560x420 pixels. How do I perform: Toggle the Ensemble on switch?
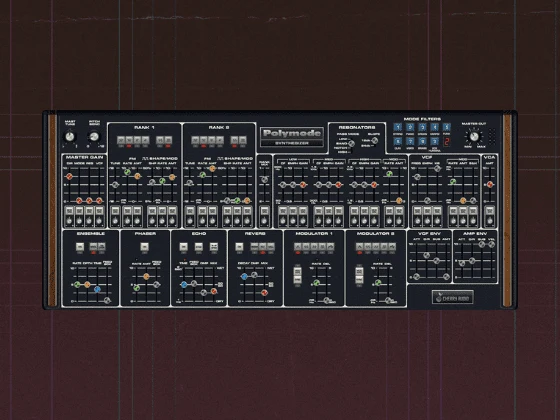[80, 246]
